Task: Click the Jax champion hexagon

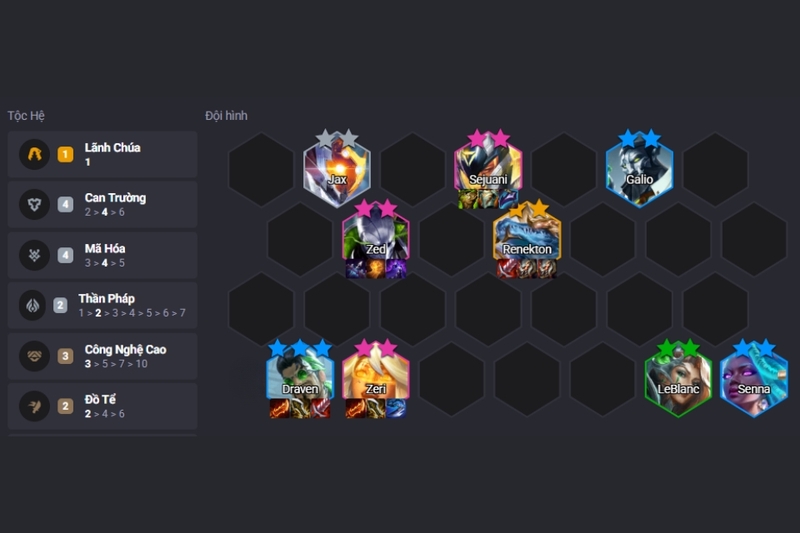Action: (x=337, y=171)
